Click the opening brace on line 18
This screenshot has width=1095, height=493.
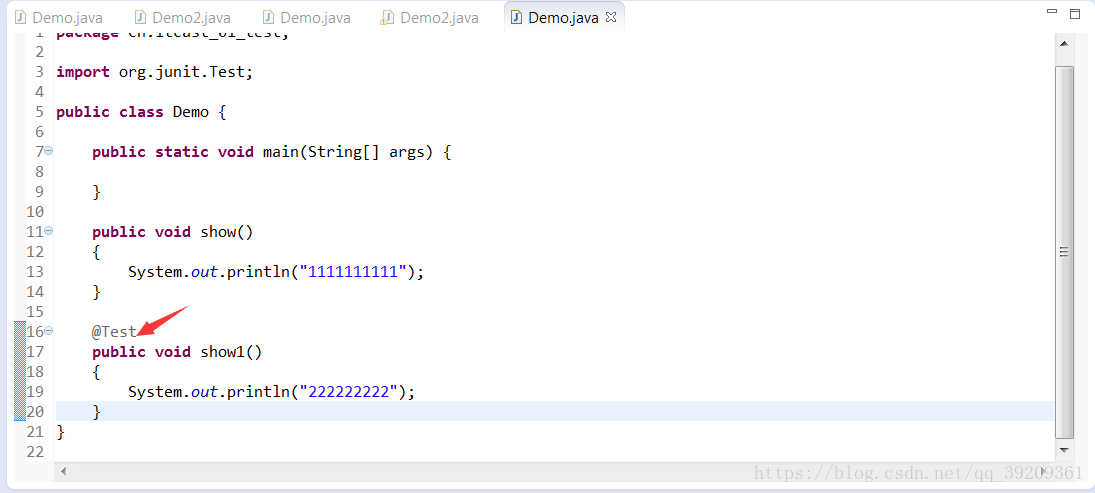96,372
